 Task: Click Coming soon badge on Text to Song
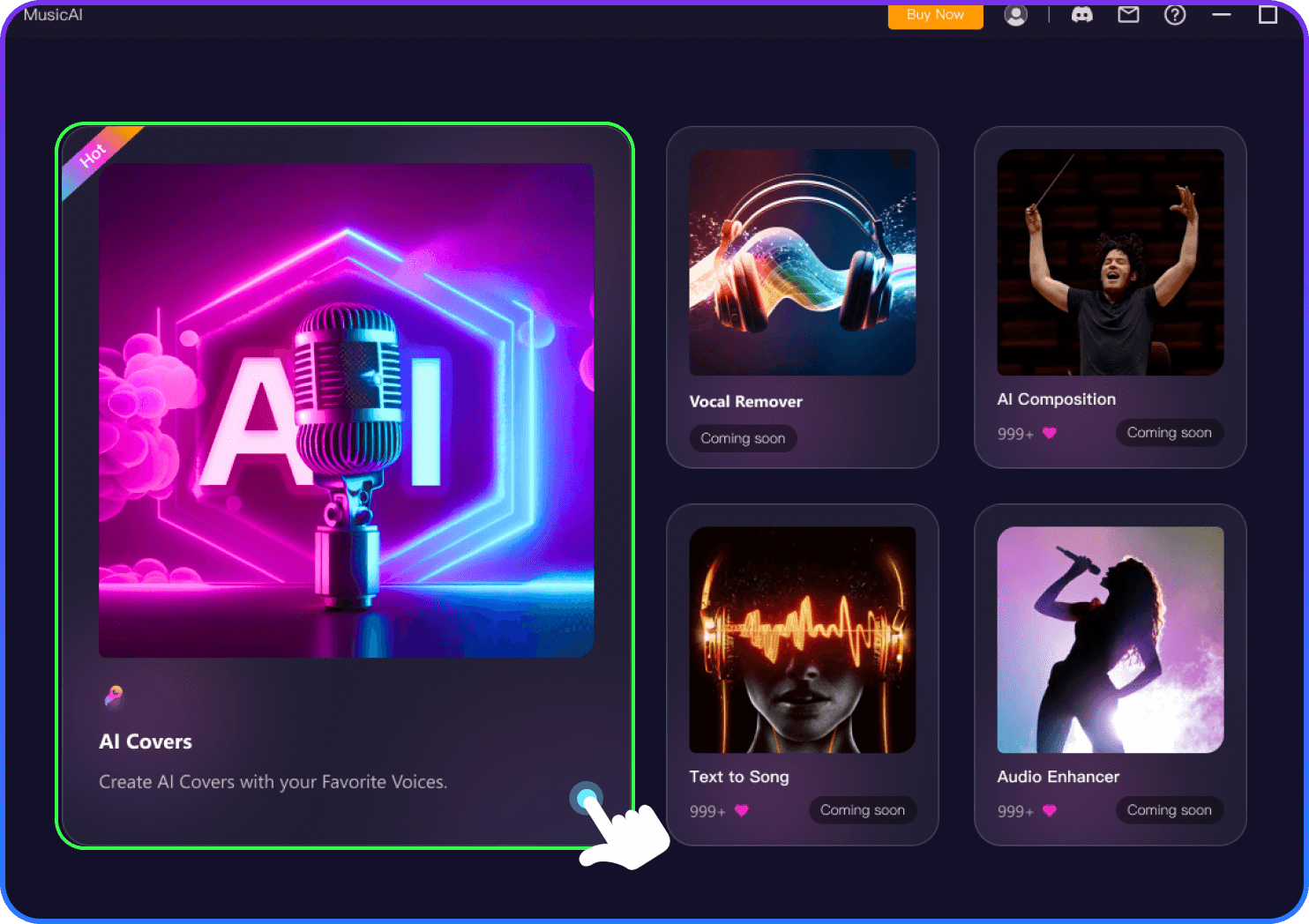863,810
